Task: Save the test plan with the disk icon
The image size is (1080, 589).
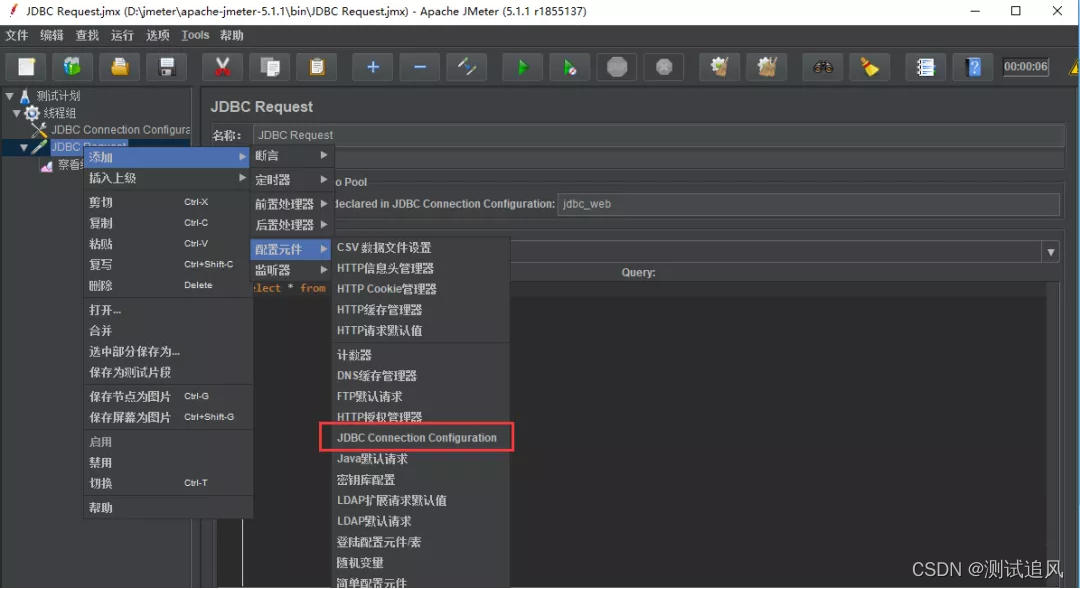Action: (x=167, y=67)
